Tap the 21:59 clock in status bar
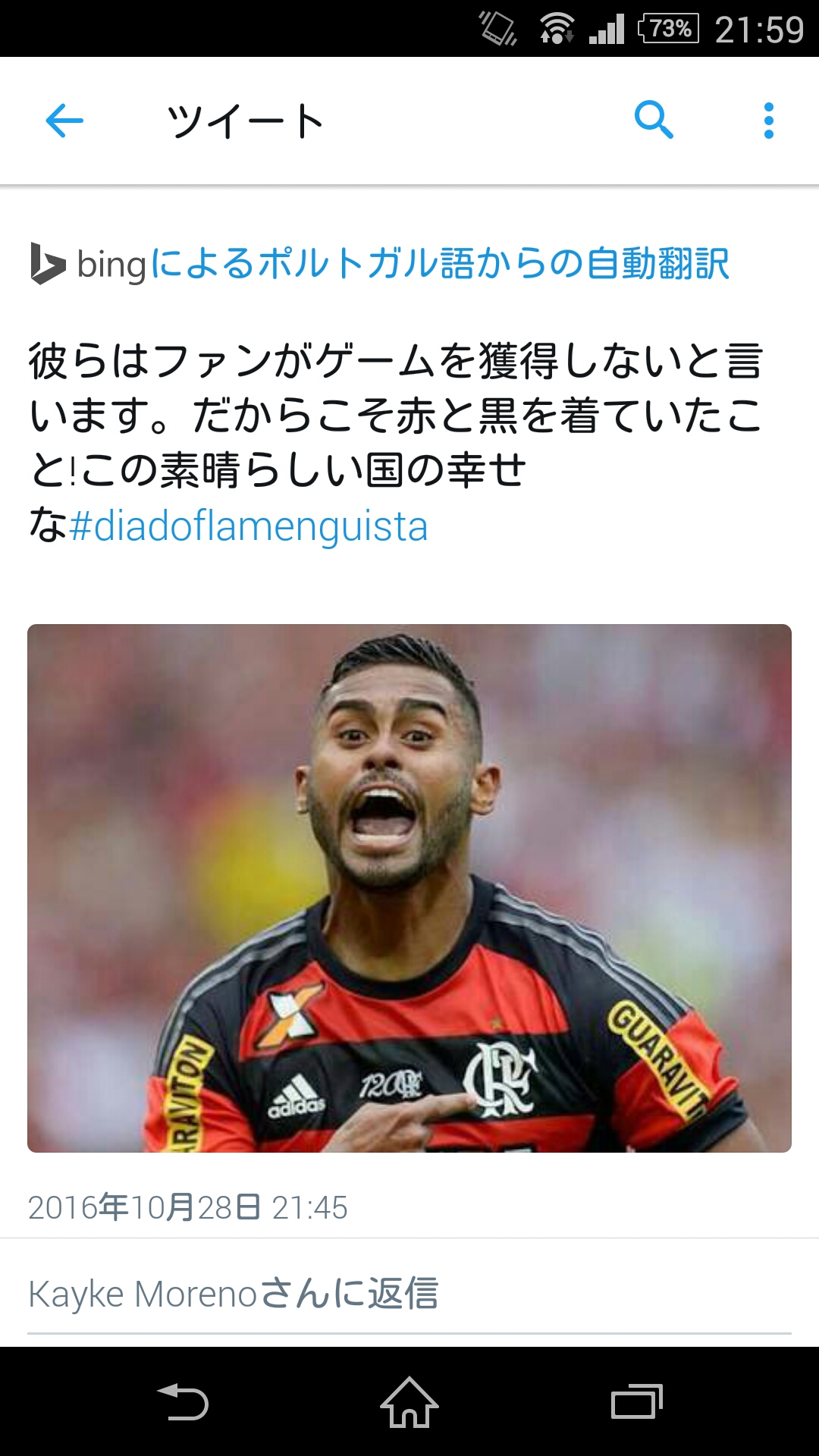 click(759, 30)
